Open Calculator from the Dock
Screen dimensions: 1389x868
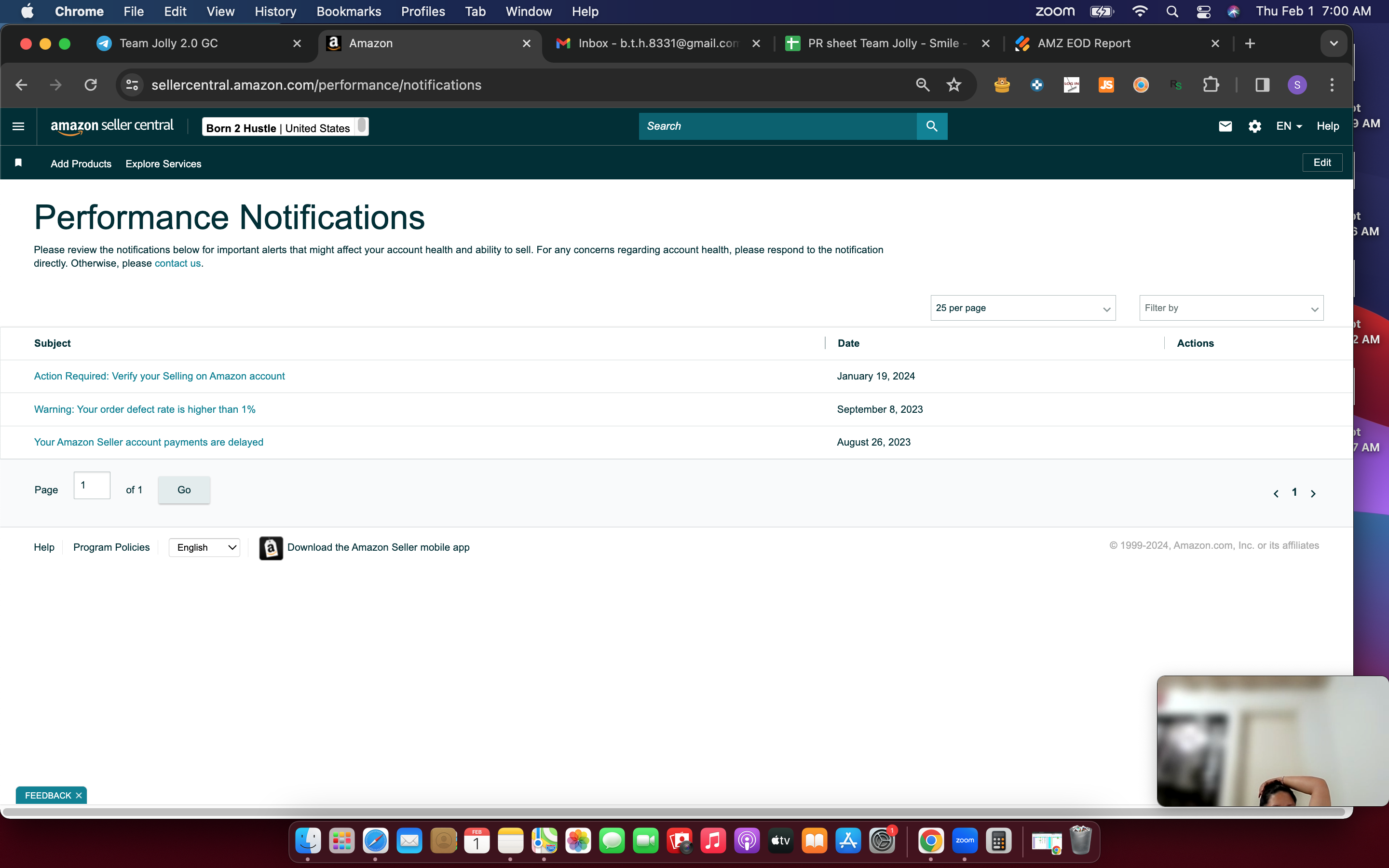click(999, 841)
